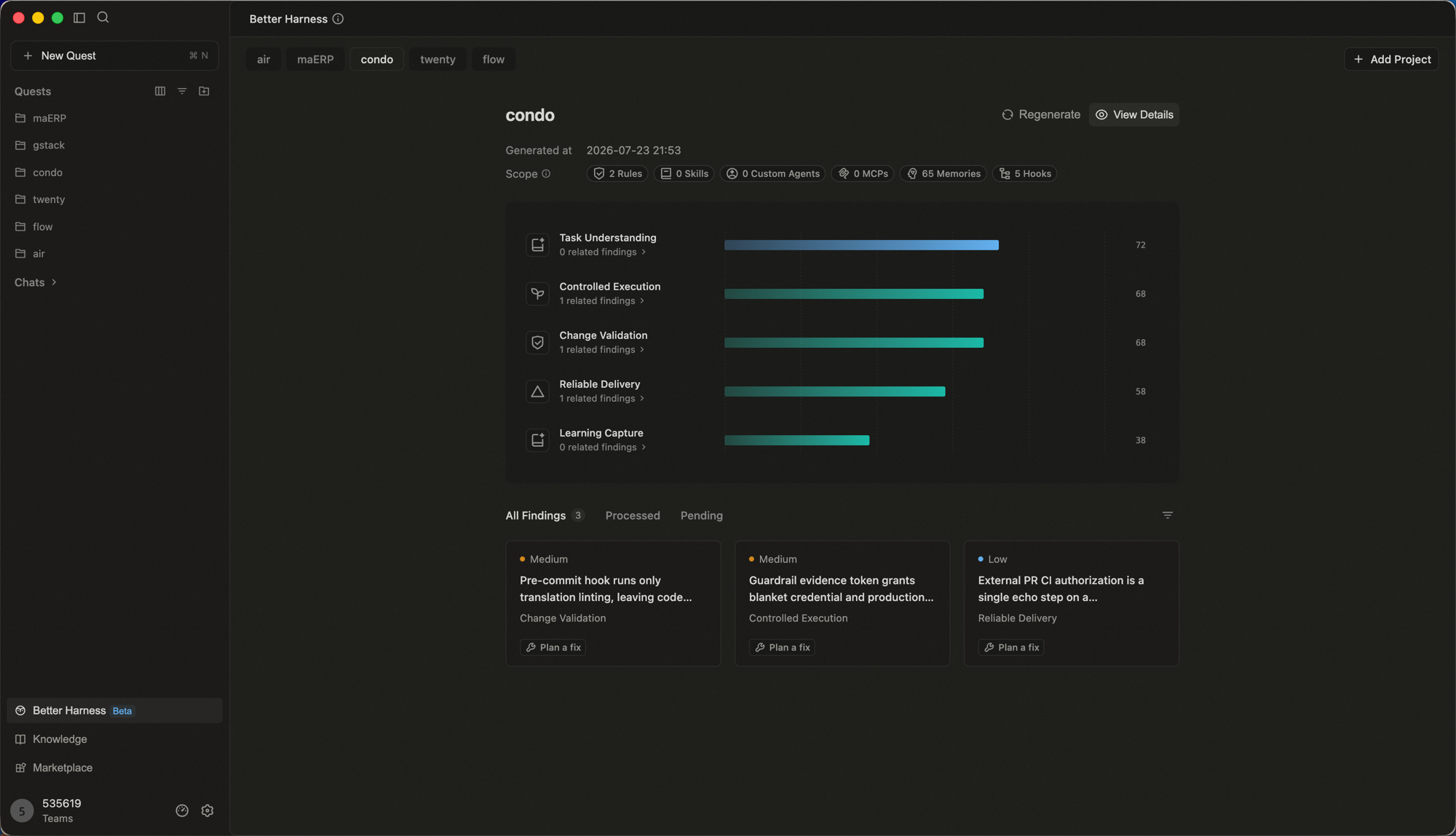
Task: Click the Learning Capture category icon
Action: [537, 440]
